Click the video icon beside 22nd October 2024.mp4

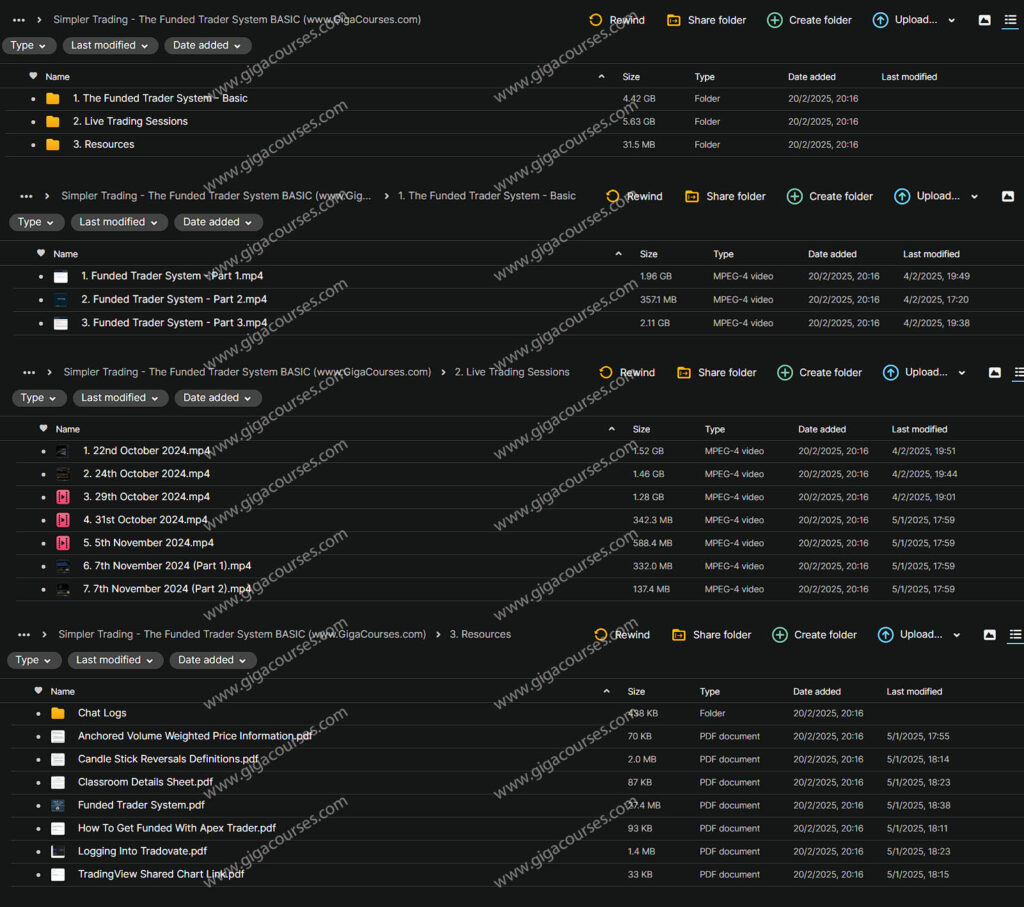(x=61, y=451)
